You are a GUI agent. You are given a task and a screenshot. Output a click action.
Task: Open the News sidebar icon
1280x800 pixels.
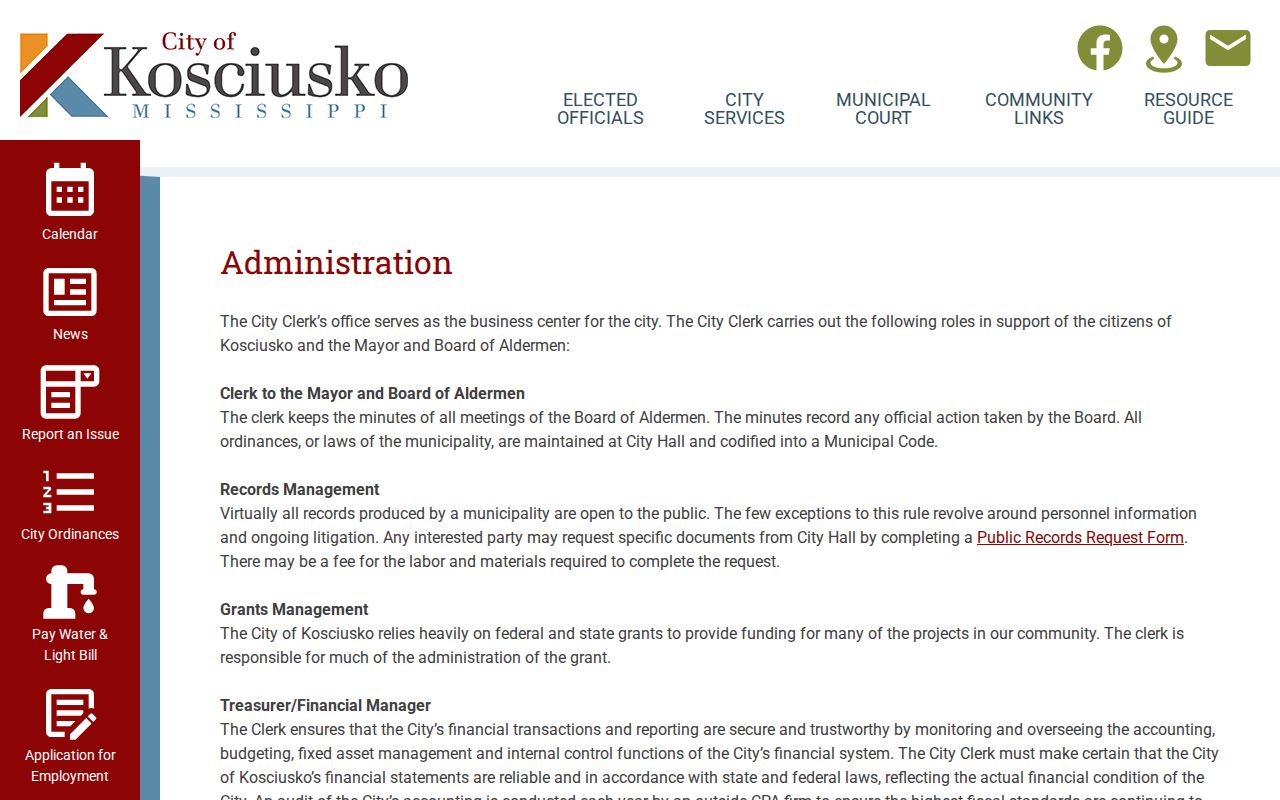point(70,292)
